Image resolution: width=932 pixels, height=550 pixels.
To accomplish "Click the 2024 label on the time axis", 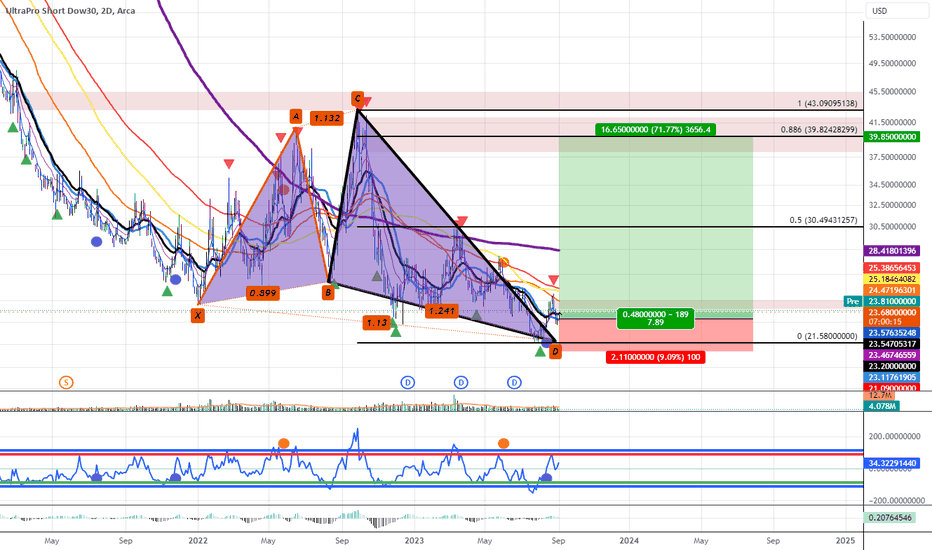I will click(x=629, y=540).
